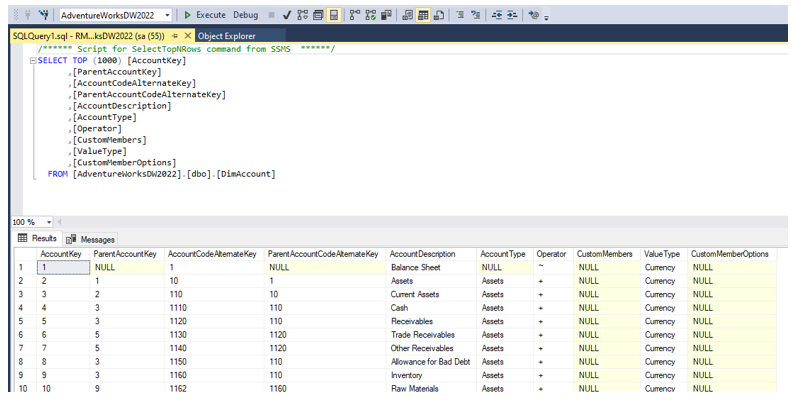Open the Messages tab

(x=91, y=240)
